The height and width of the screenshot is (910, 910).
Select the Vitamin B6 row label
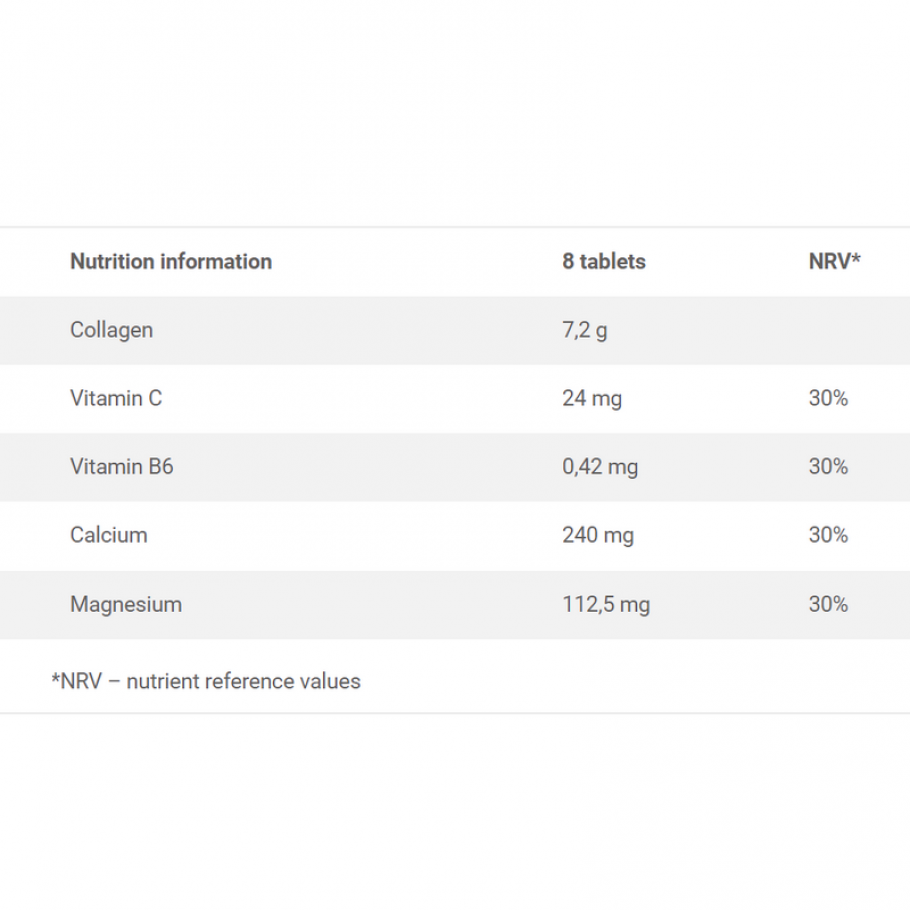pyautogui.click(x=121, y=467)
